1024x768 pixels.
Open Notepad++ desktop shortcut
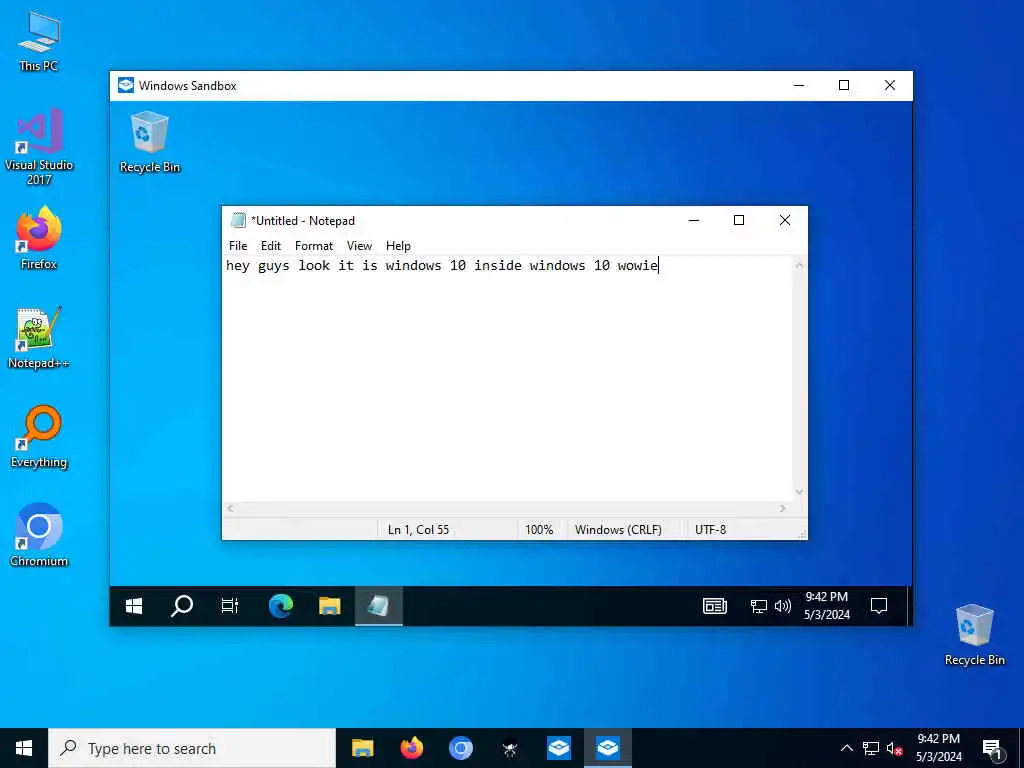(39, 337)
